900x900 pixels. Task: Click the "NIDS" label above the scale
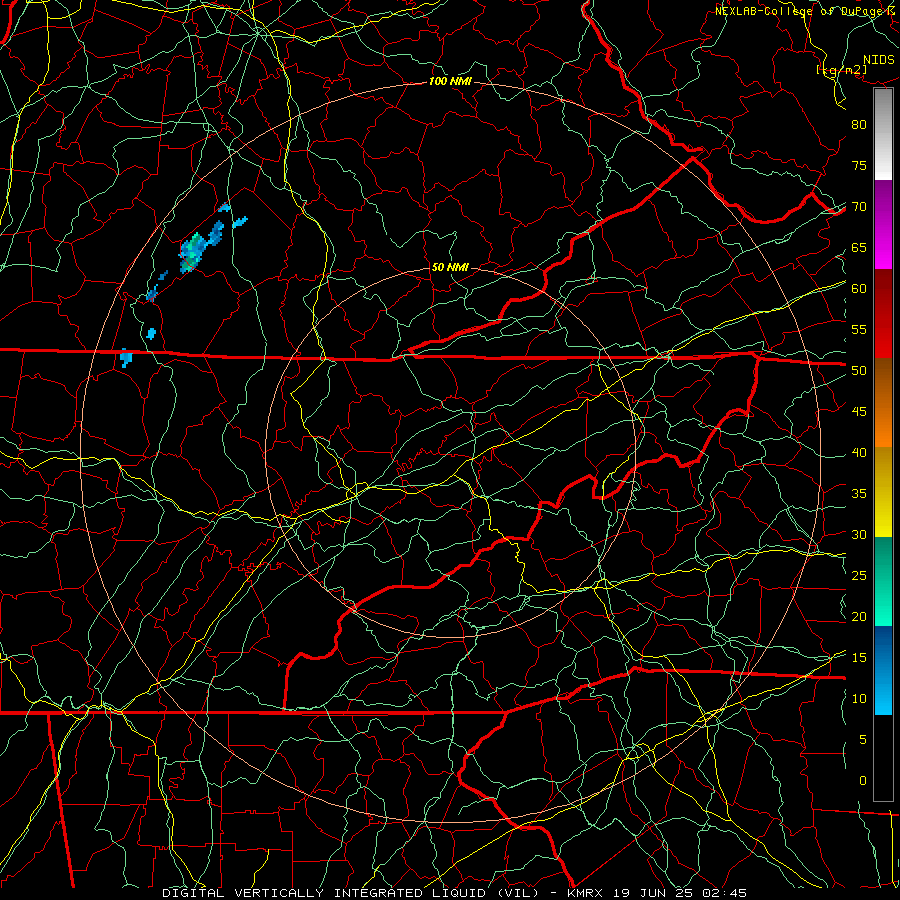(x=879, y=60)
